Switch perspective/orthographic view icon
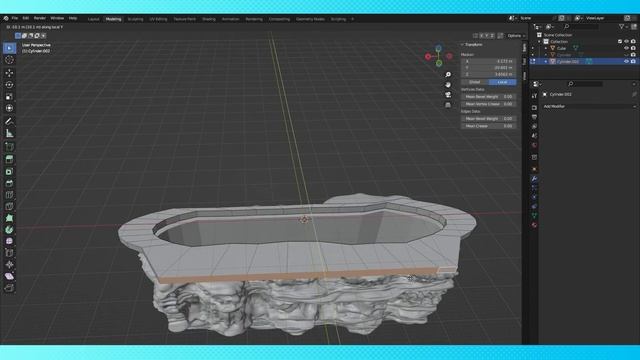This screenshot has width=640, height=360. (x=448, y=105)
